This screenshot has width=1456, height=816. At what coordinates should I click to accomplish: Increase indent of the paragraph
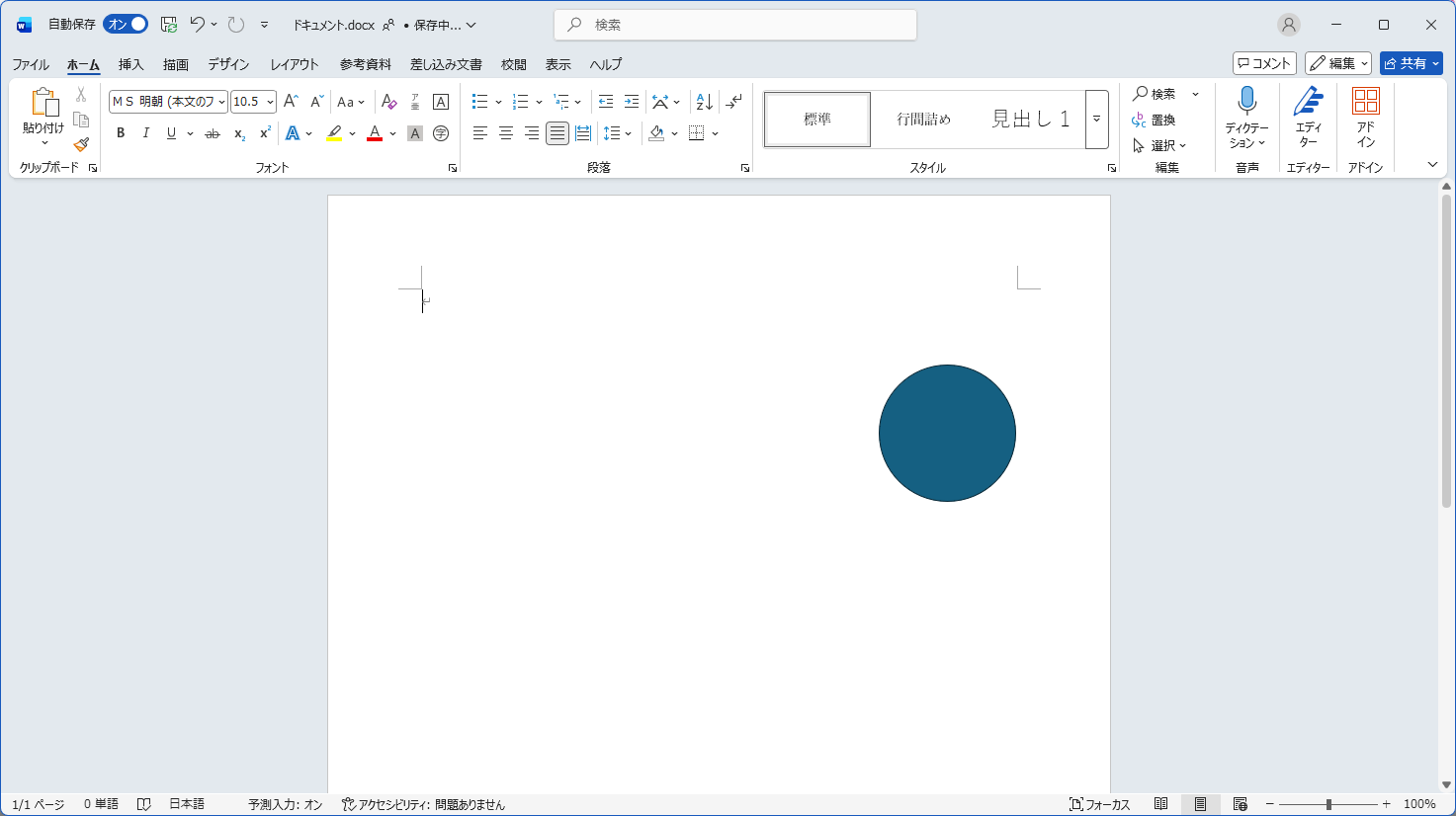pyautogui.click(x=632, y=102)
